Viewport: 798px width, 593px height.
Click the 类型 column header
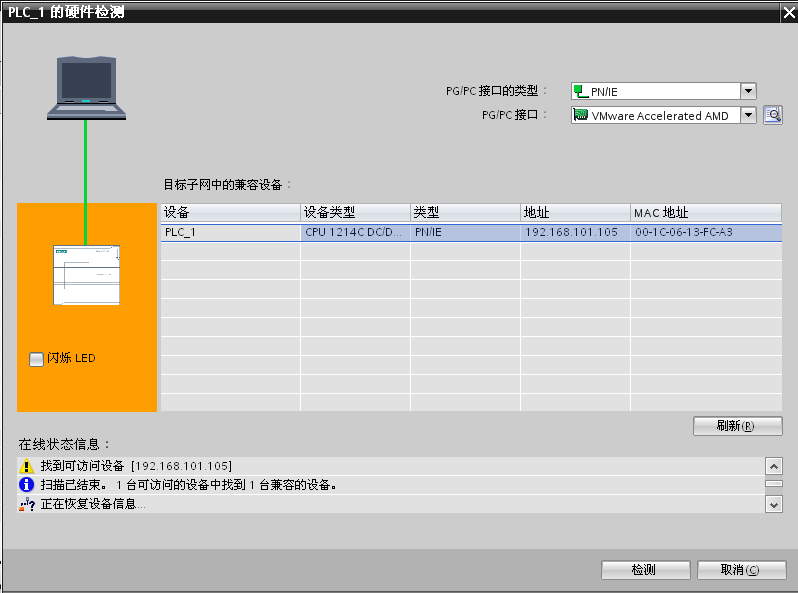465,212
